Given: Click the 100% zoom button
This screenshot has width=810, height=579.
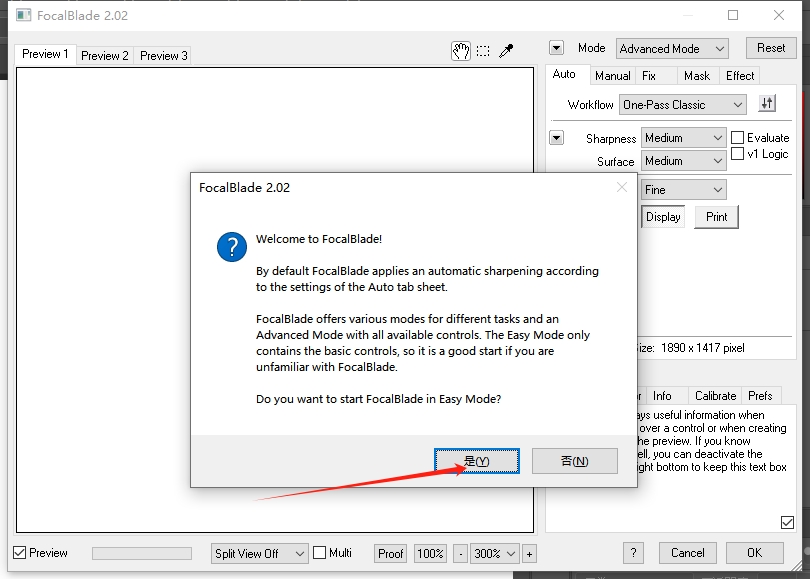Looking at the screenshot, I should tap(430, 554).
